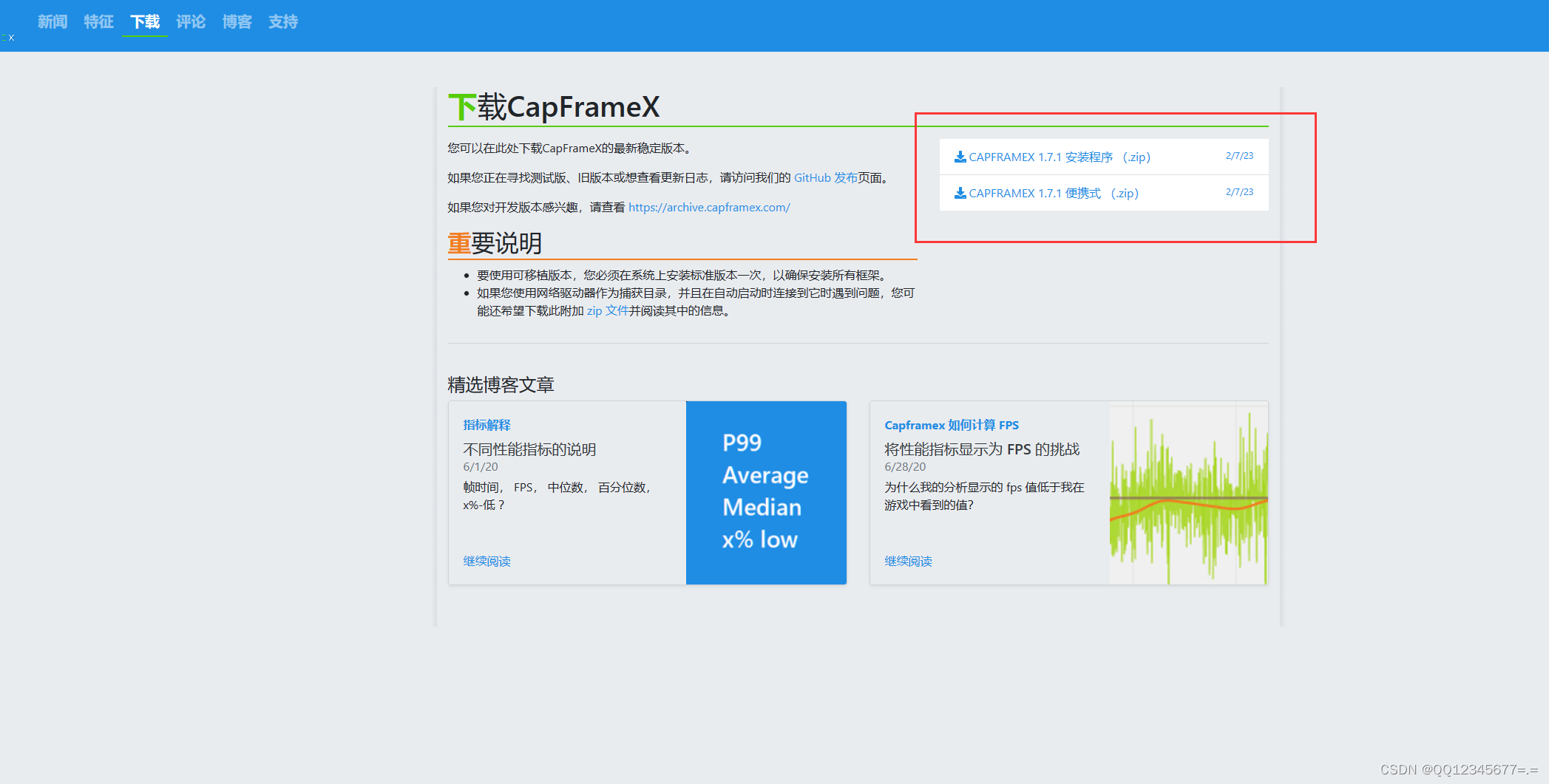1549x784 pixels.
Task: Click 继续阅读 under 不同性能指标的说明
Action: point(487,562)
